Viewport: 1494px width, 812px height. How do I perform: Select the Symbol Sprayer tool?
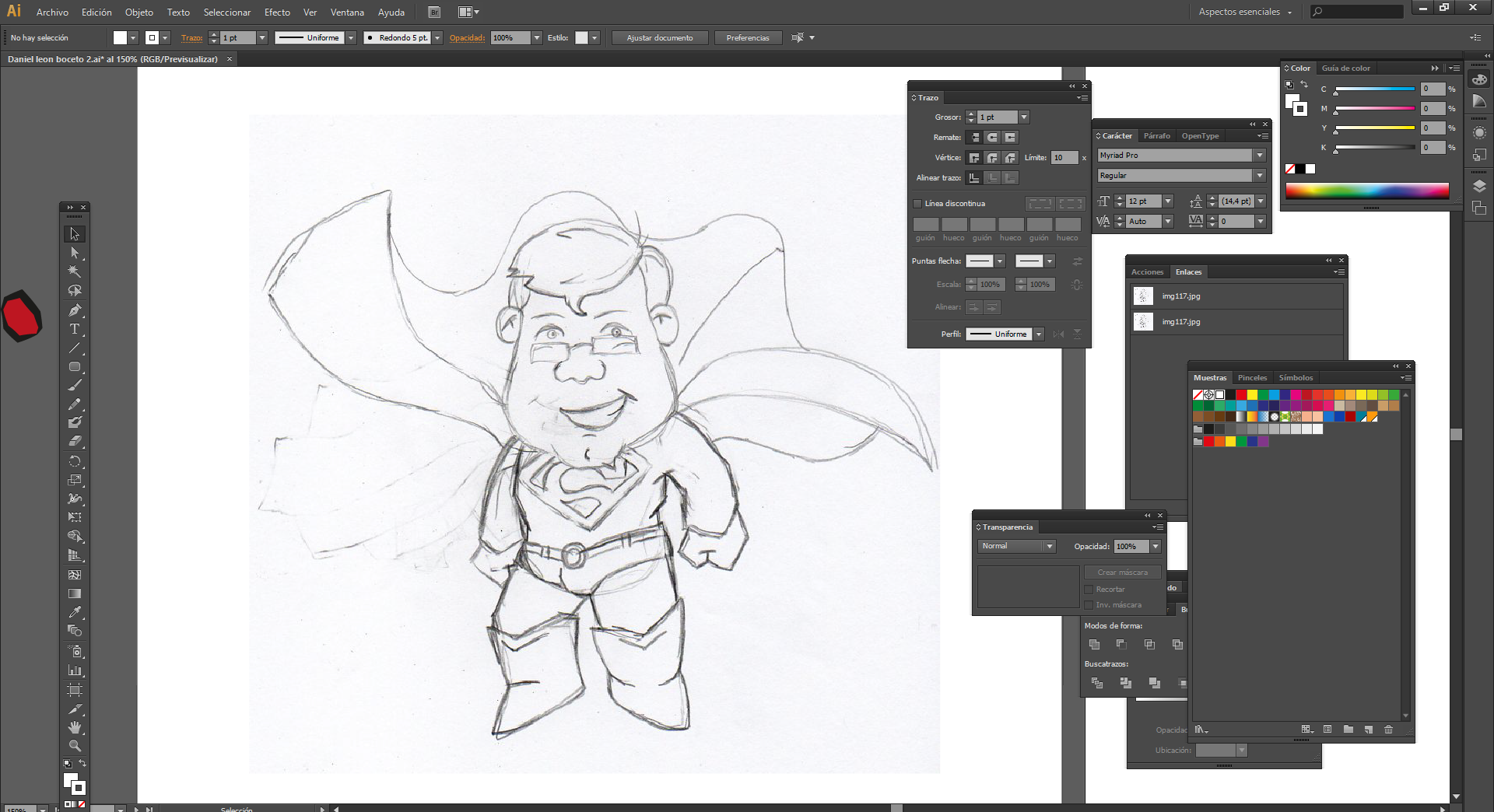pos(75,651)
